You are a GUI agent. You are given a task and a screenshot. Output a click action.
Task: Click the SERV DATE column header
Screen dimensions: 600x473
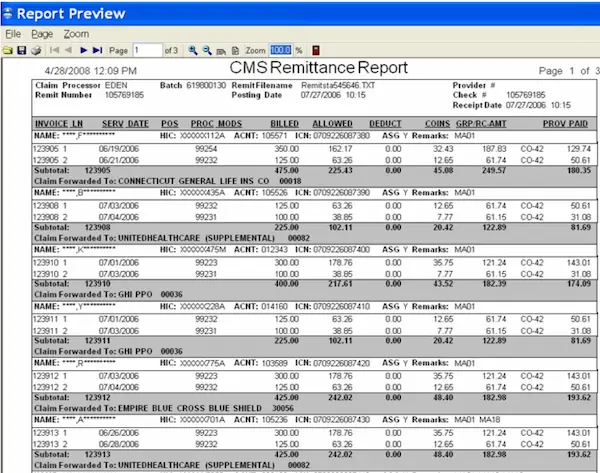point(125,124)
